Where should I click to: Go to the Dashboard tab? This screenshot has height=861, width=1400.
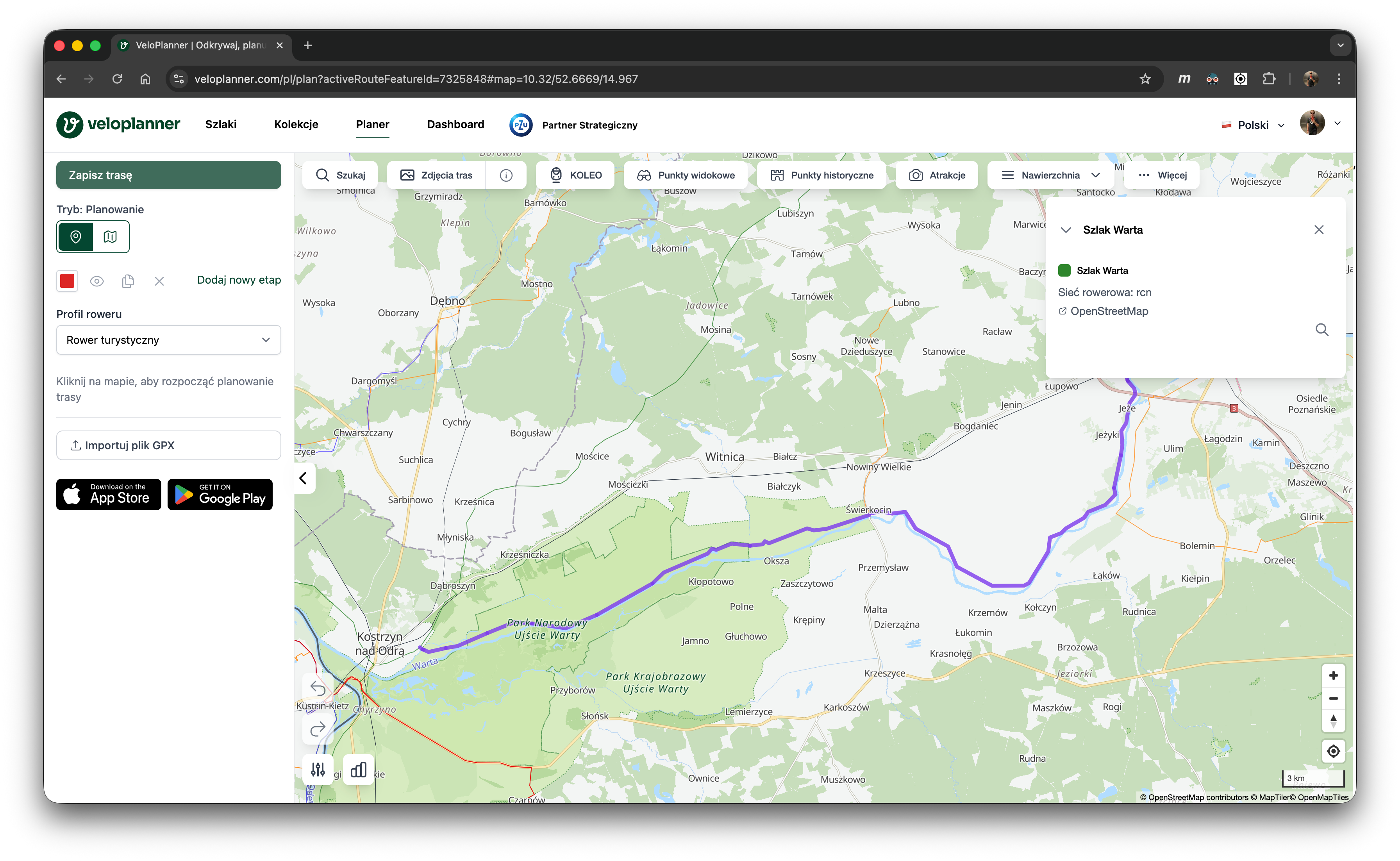pyautogui.click(x=455, y=125)
